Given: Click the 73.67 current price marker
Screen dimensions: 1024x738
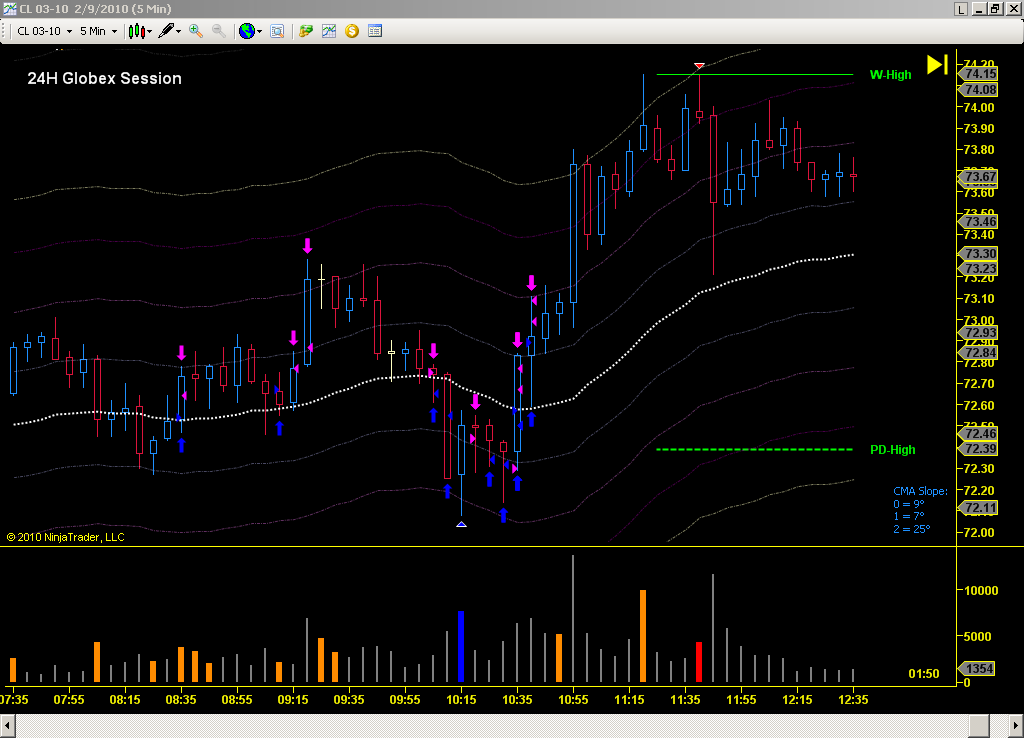Looking at the screenshot, I should (979, 176).
